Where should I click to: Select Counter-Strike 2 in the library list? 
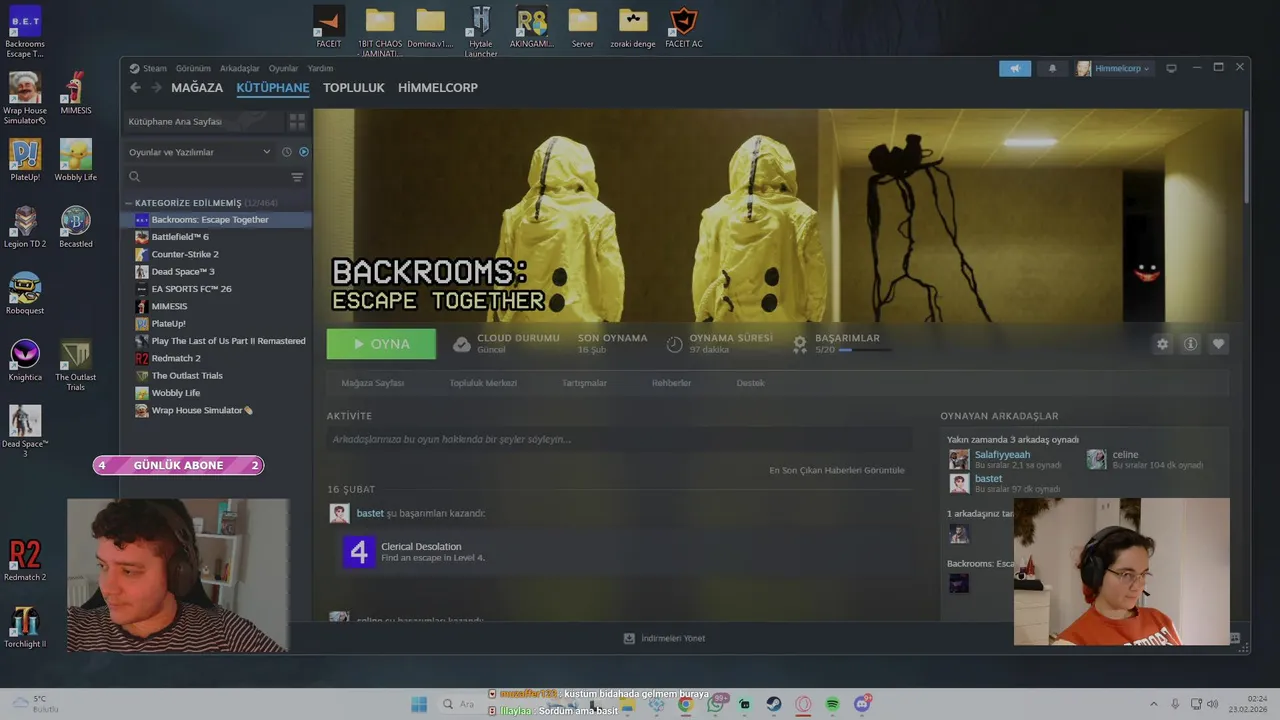[x=217, y=254]
